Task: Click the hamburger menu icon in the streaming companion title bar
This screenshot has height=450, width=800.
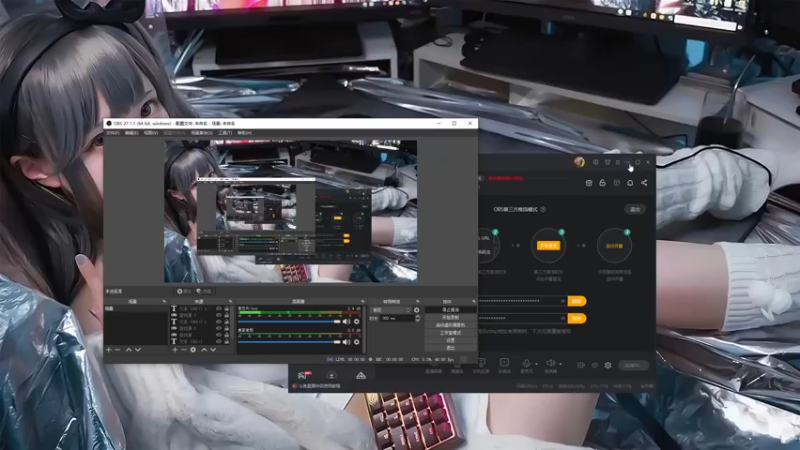Action: coord(617,162)
